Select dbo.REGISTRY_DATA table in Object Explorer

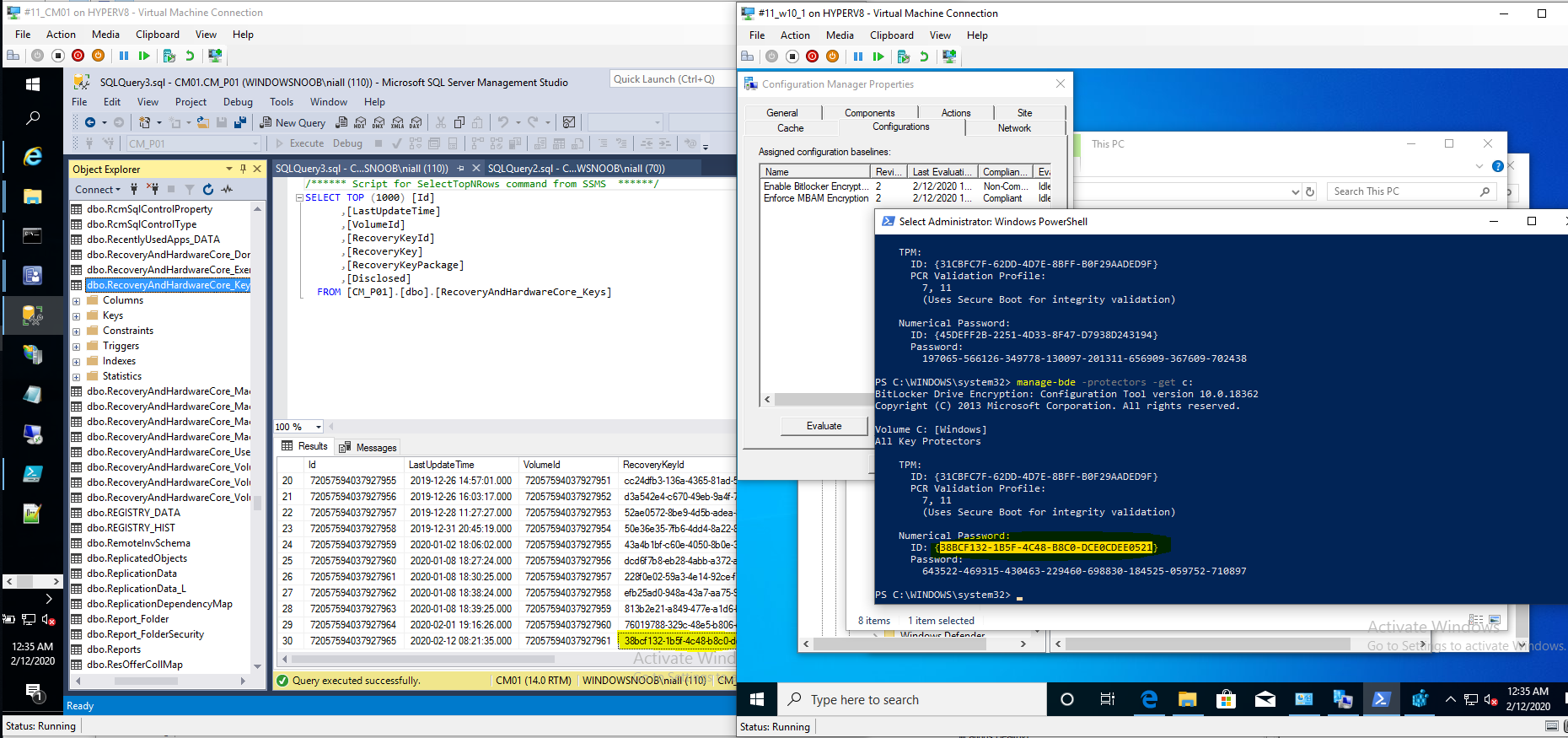(133, 513)
